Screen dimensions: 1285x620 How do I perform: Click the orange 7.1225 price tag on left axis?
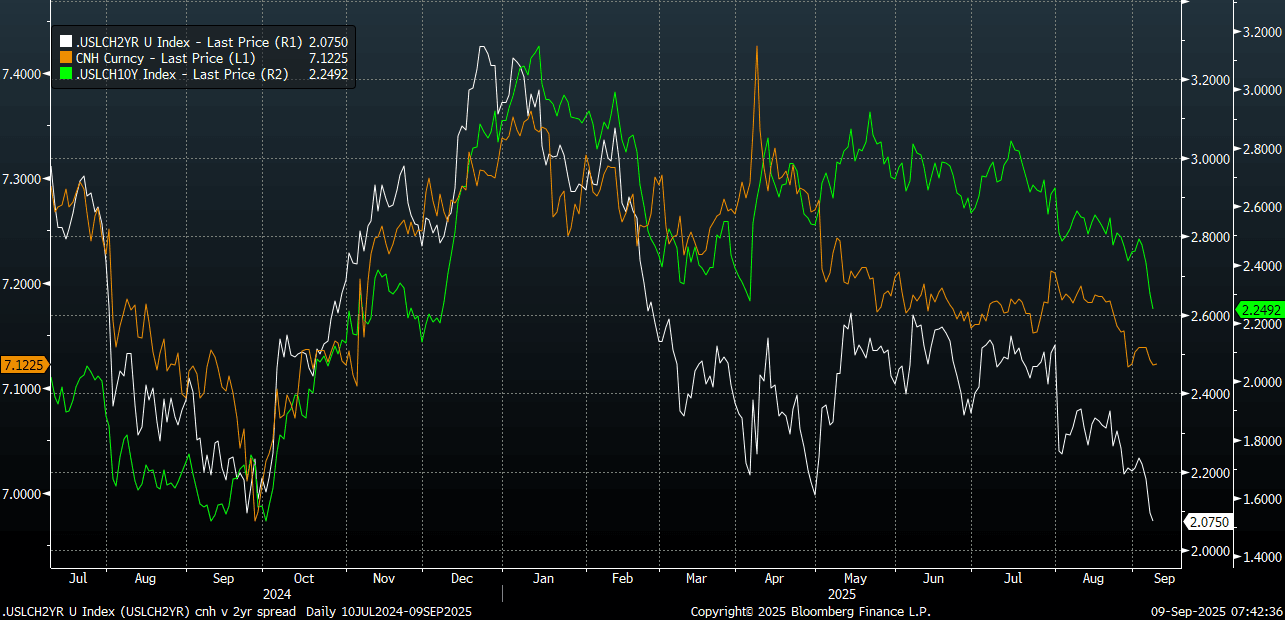pyautogui.click(x=23, y=365)
